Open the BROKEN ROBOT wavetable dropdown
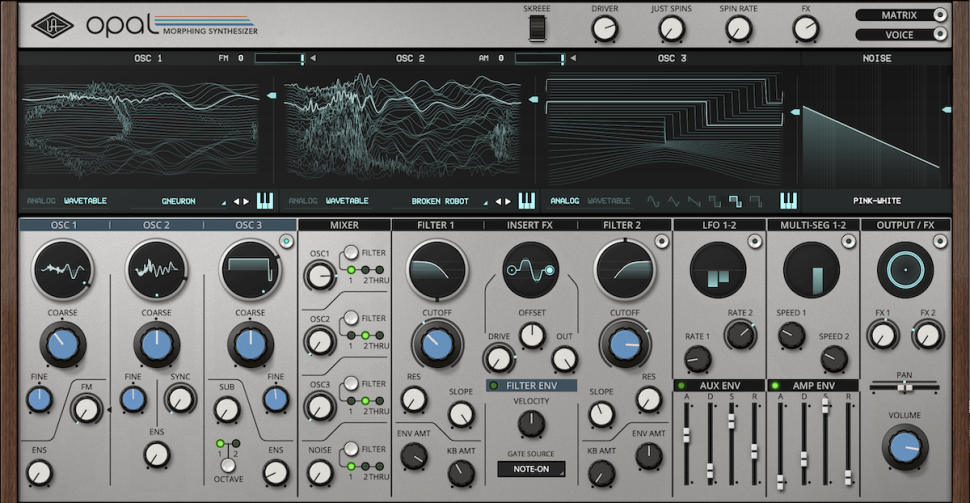 pyautogui.click(x=441, y=202)
